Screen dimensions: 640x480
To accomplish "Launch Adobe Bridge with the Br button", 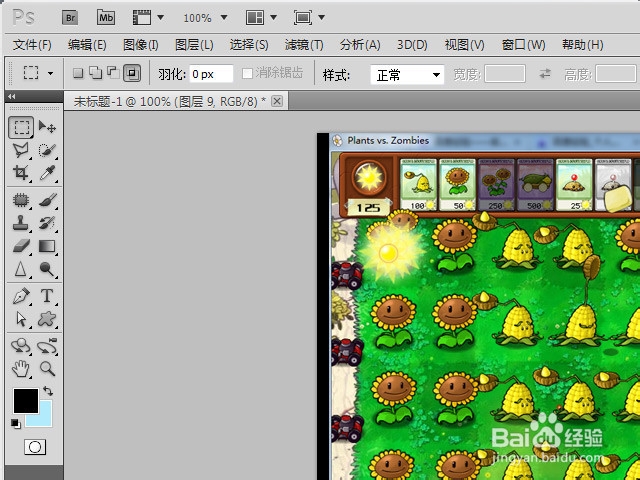I will tap(70, 18).
